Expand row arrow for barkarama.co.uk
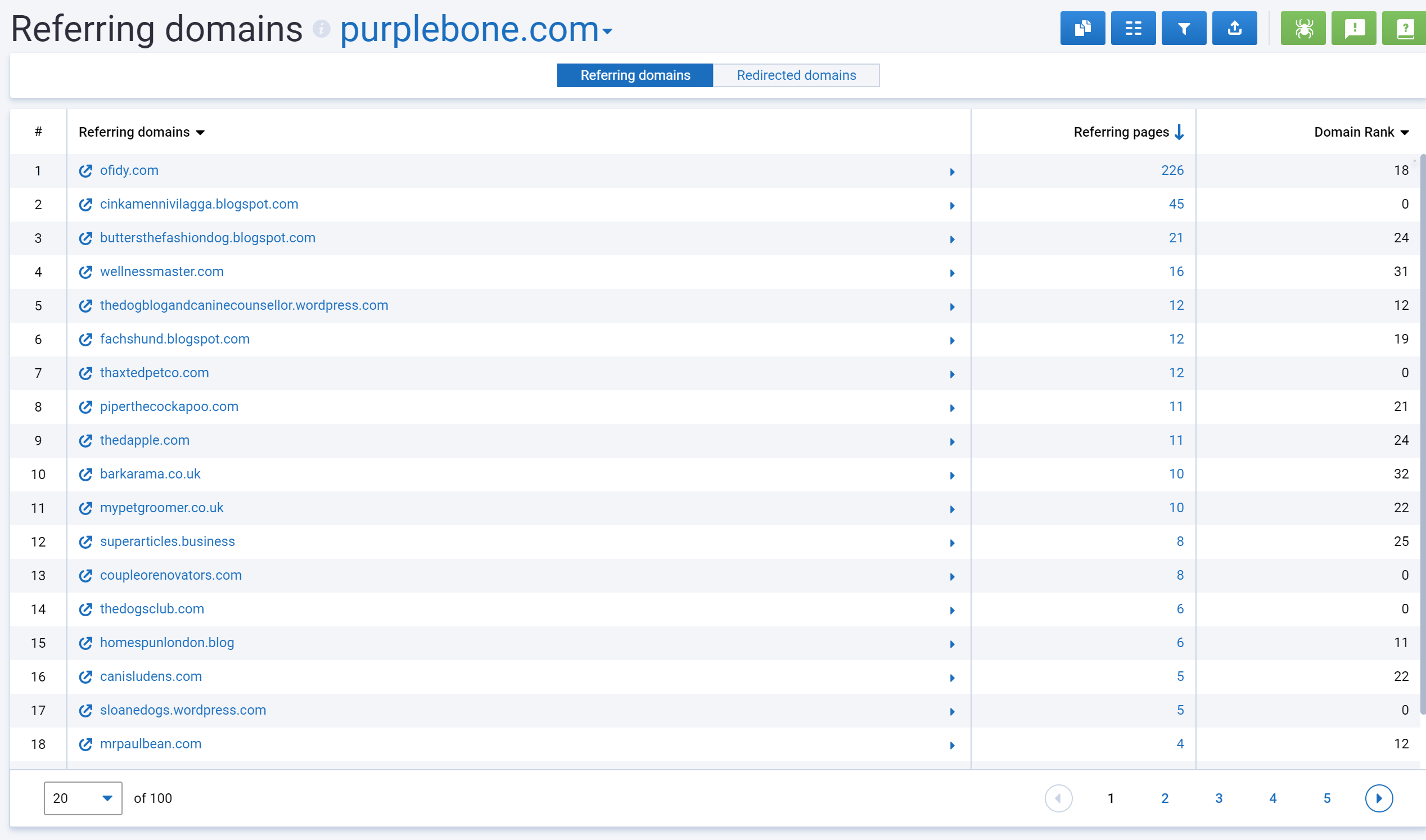Viewport: 1426px width, 840px height. coord(952,476)
